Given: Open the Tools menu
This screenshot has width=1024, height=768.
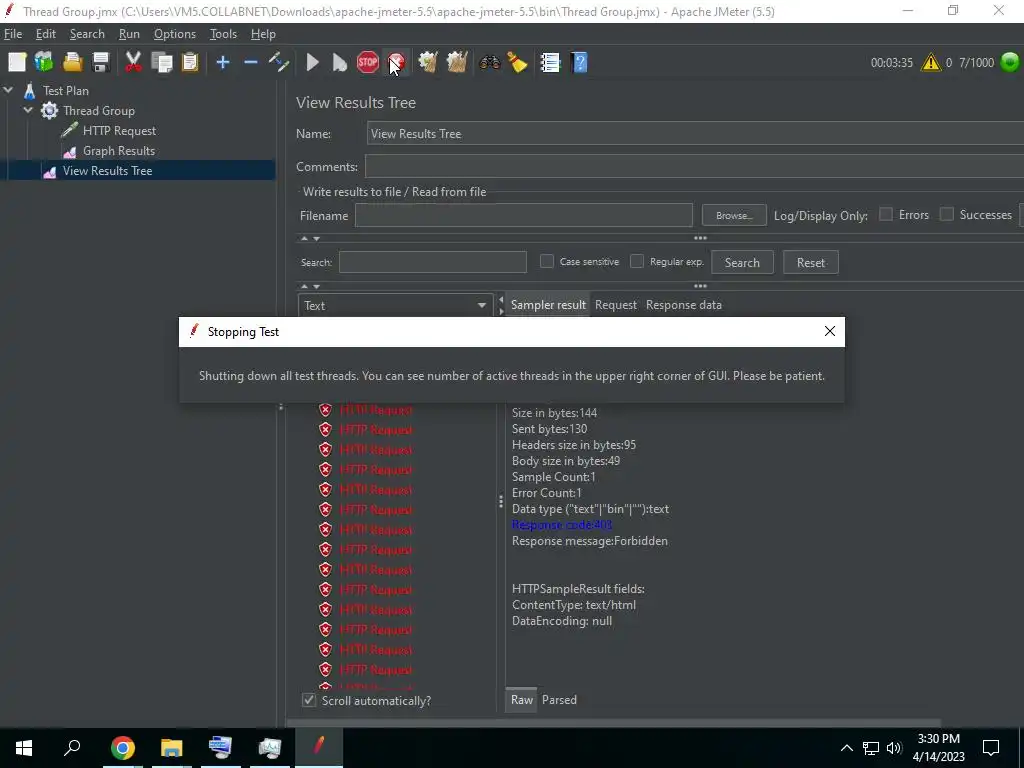Looking at the screenshot, I should click(x=223, y=34).
